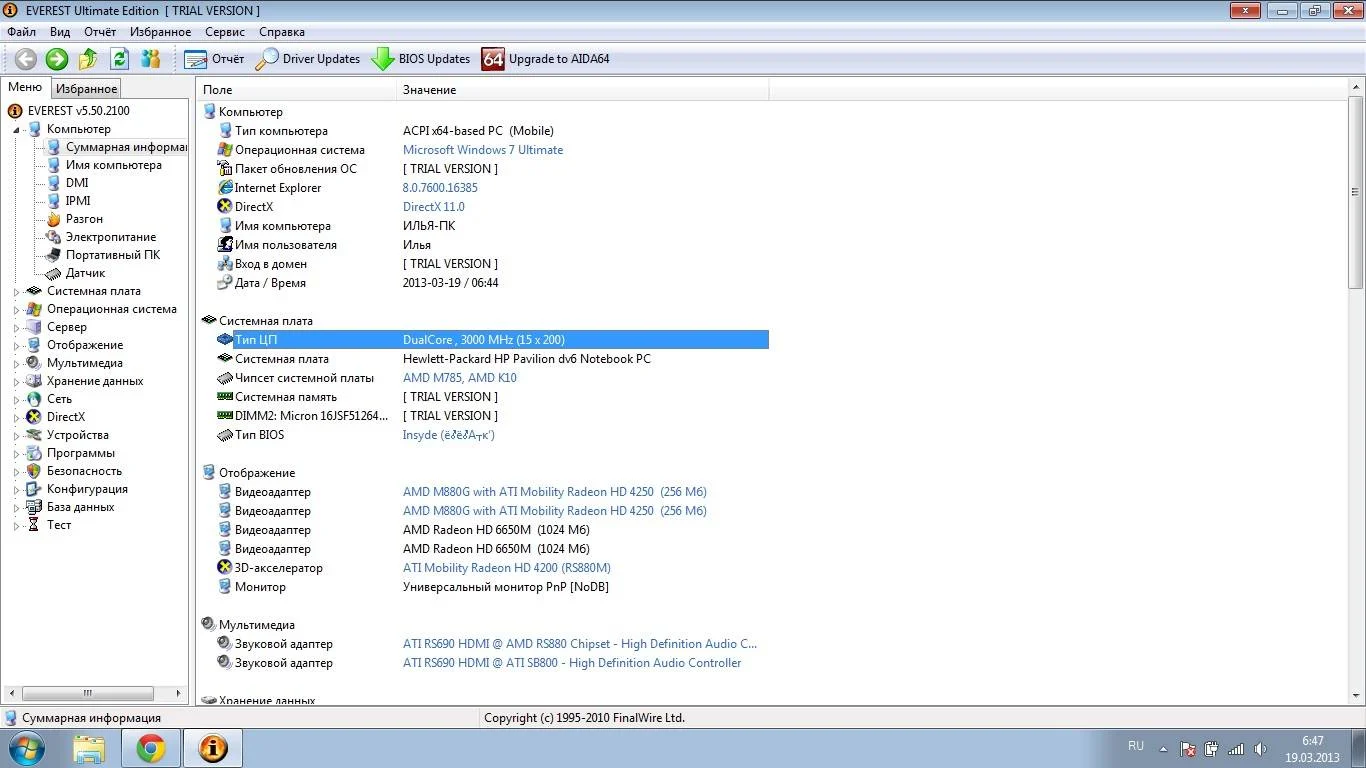Open the Избранное menu in menu bar
This screenshot has height=768, width=1366.
point(160,32)
